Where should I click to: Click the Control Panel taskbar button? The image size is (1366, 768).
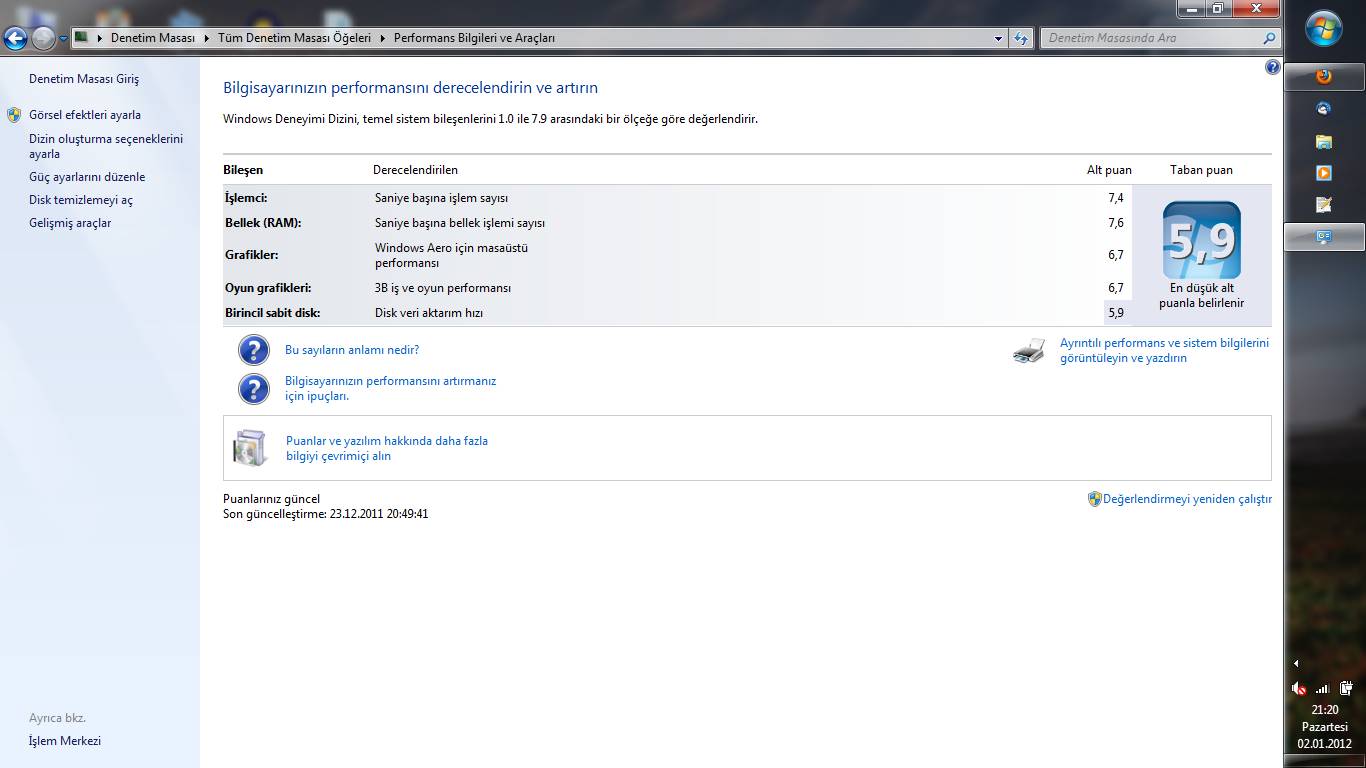click(x=1324, y=237)
